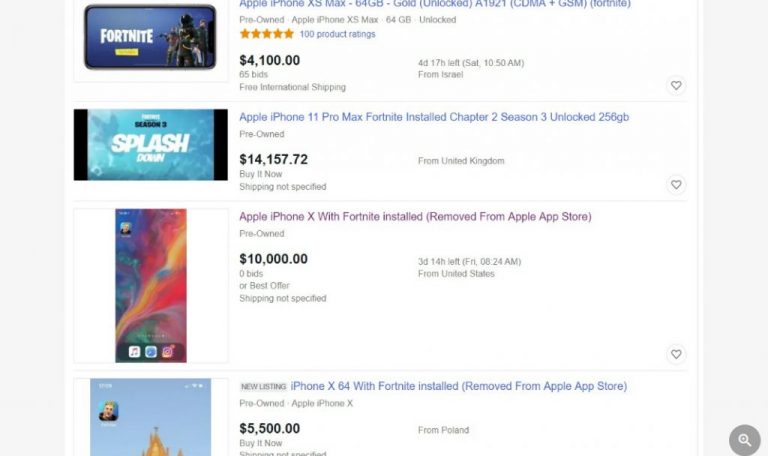The height and width of the screenshot is (456, 768).
Task: Click the $10,000.00 price
Action: [x=273, y=259]
